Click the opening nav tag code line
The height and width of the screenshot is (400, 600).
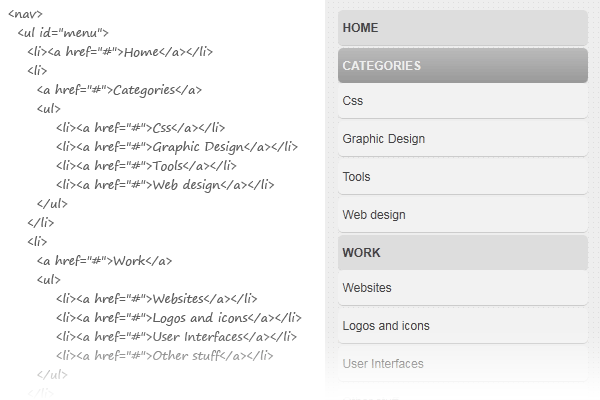(25, 14)
